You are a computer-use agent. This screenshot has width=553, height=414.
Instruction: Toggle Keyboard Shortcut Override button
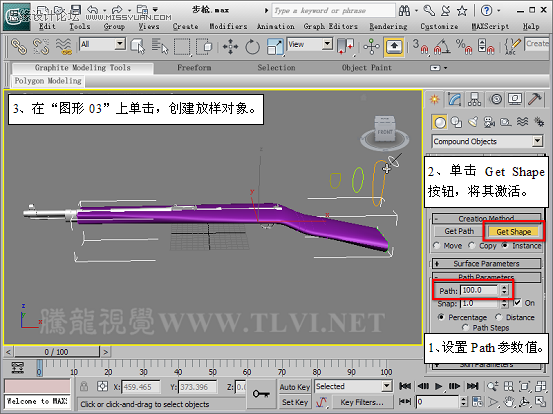[x=394, y=46]
